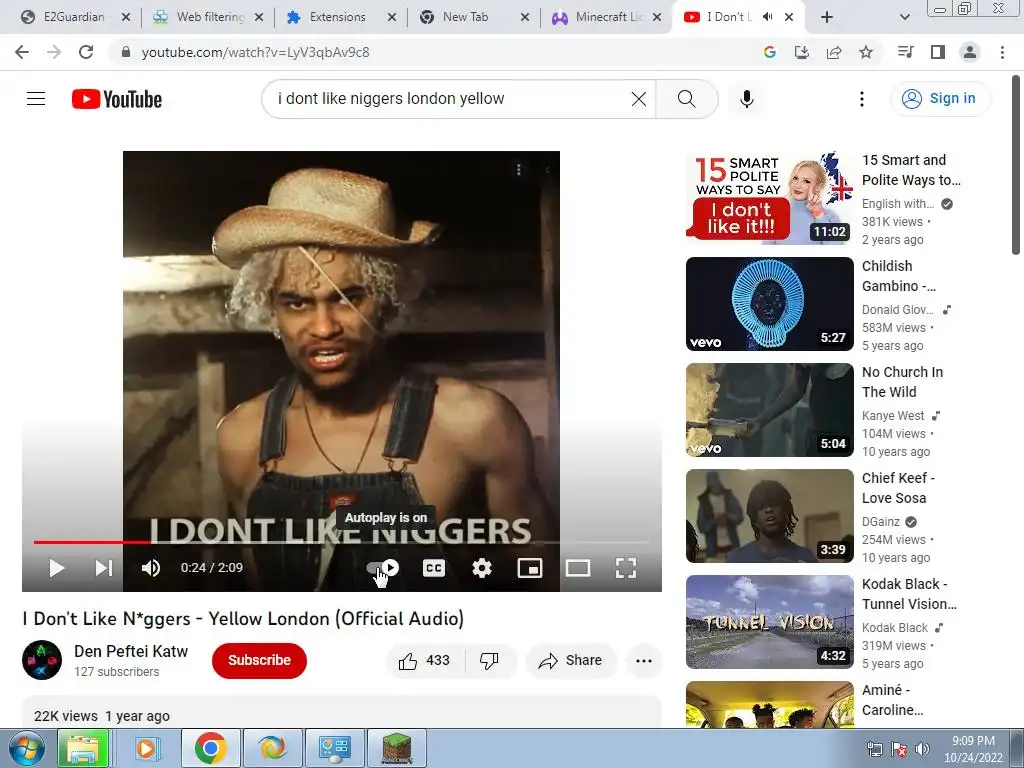This screenshot has width=1024, height=768.
Task: Reload the current page
Action: tap(86, 52)
